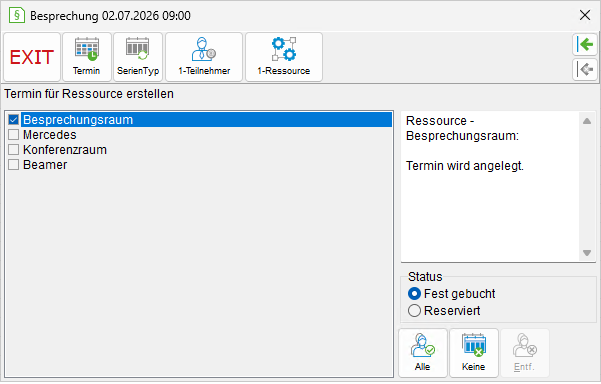
Task: Click the 'Termin wird angelegt.' message text
Action: [465, 166]
